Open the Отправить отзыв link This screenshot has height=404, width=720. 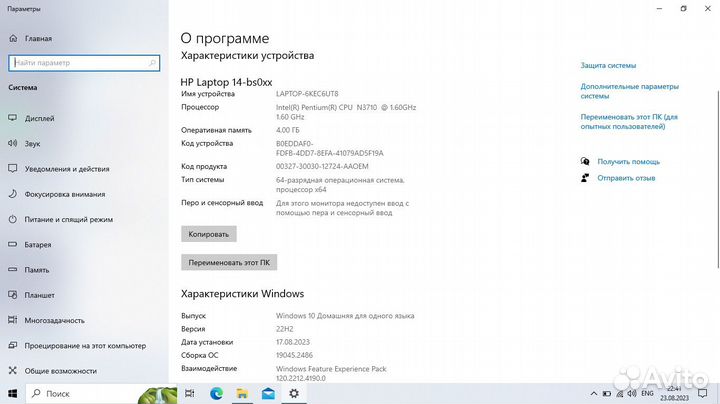[626, 178]
